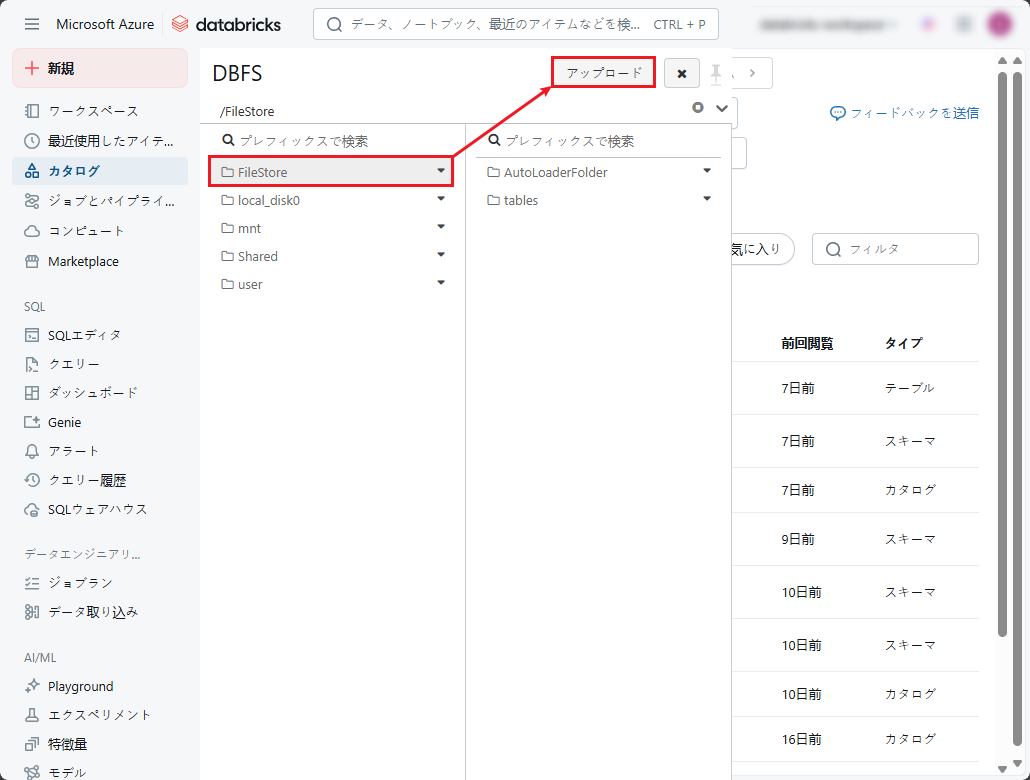This screenshot has width=1030, height=780.
Task: Select the Shared folder in DBFS
Action: [257, 256]
